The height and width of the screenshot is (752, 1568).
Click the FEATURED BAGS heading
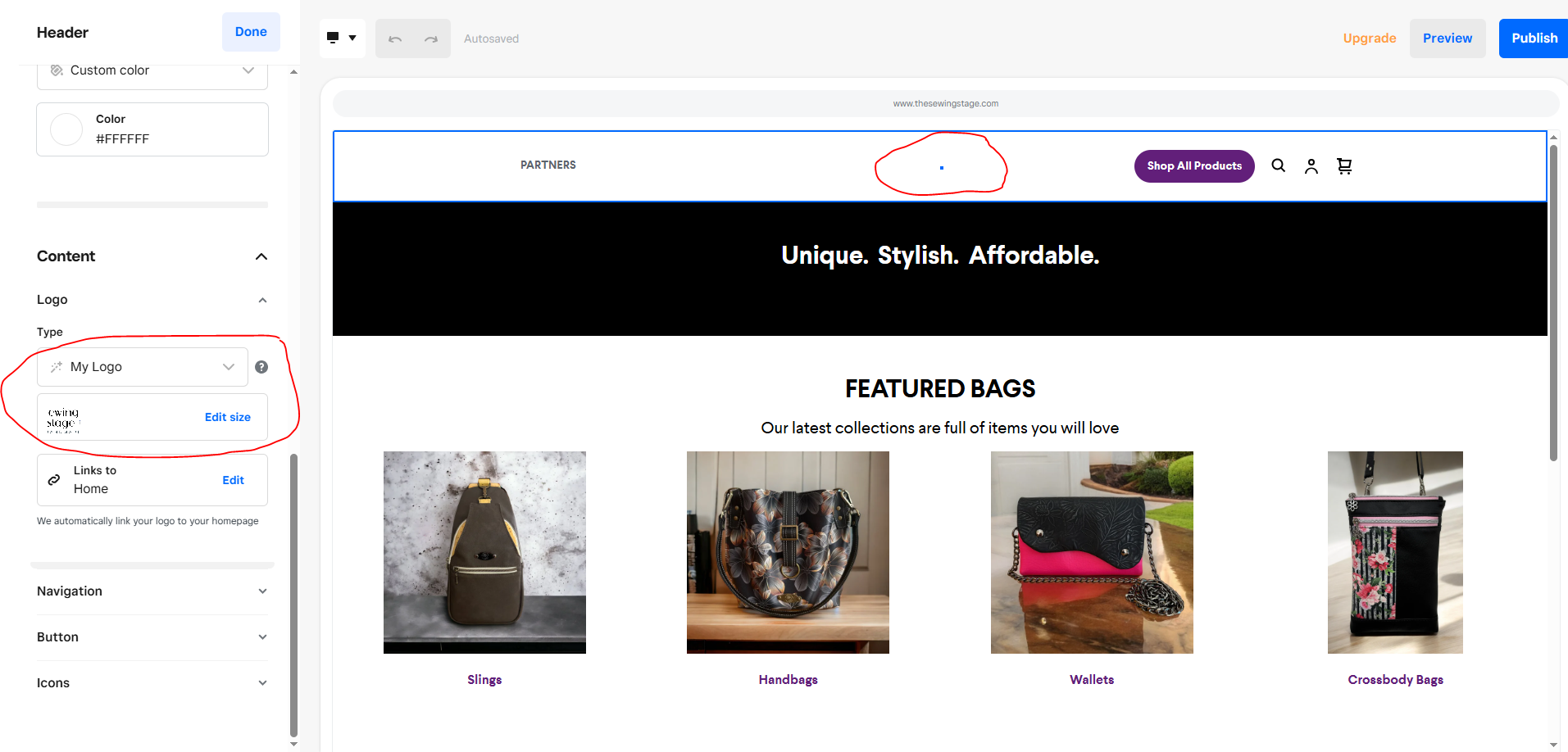click(x=940, y=389)
